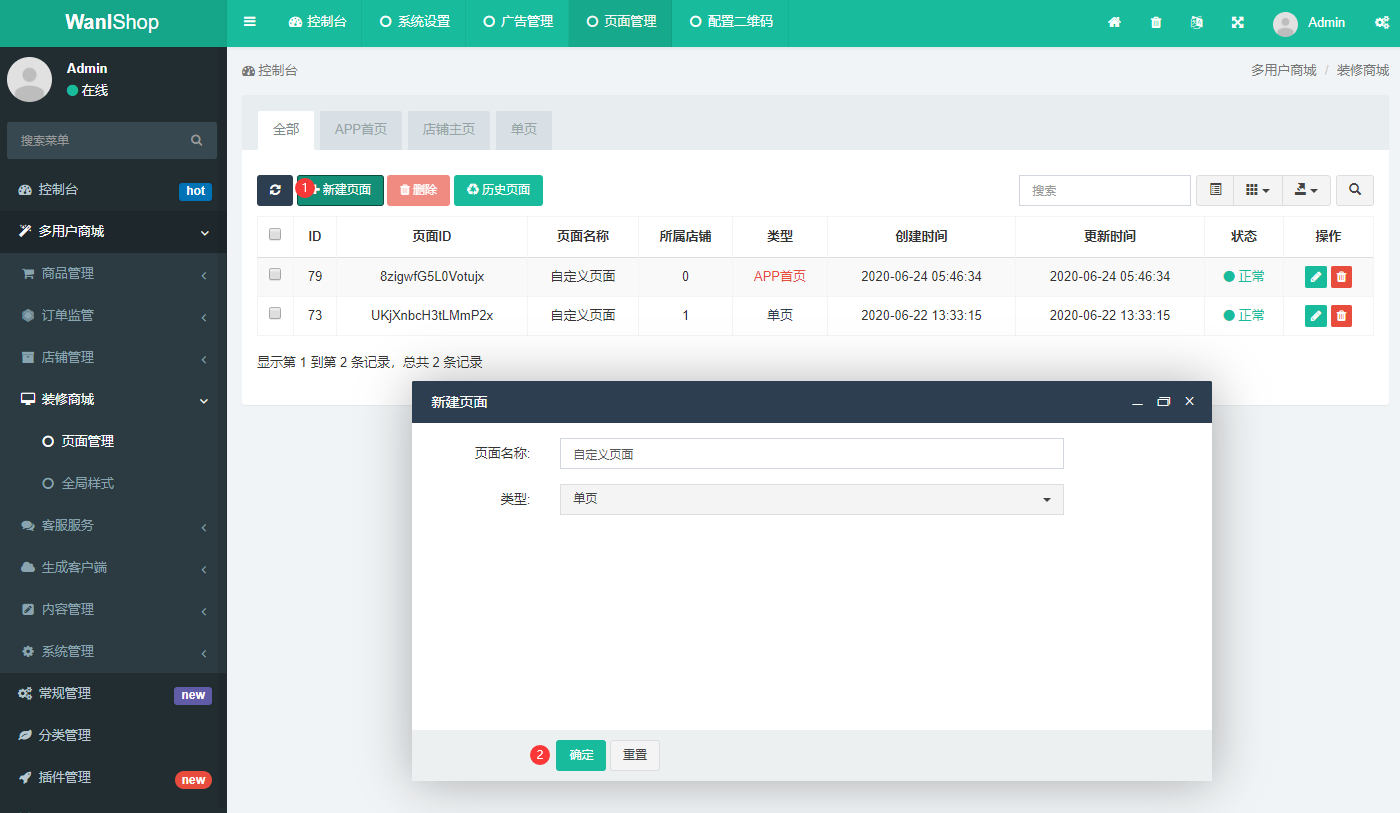Minimize the 新建页面 dialog
This screenshot has width=1400, height=813.
[1137, 402]
